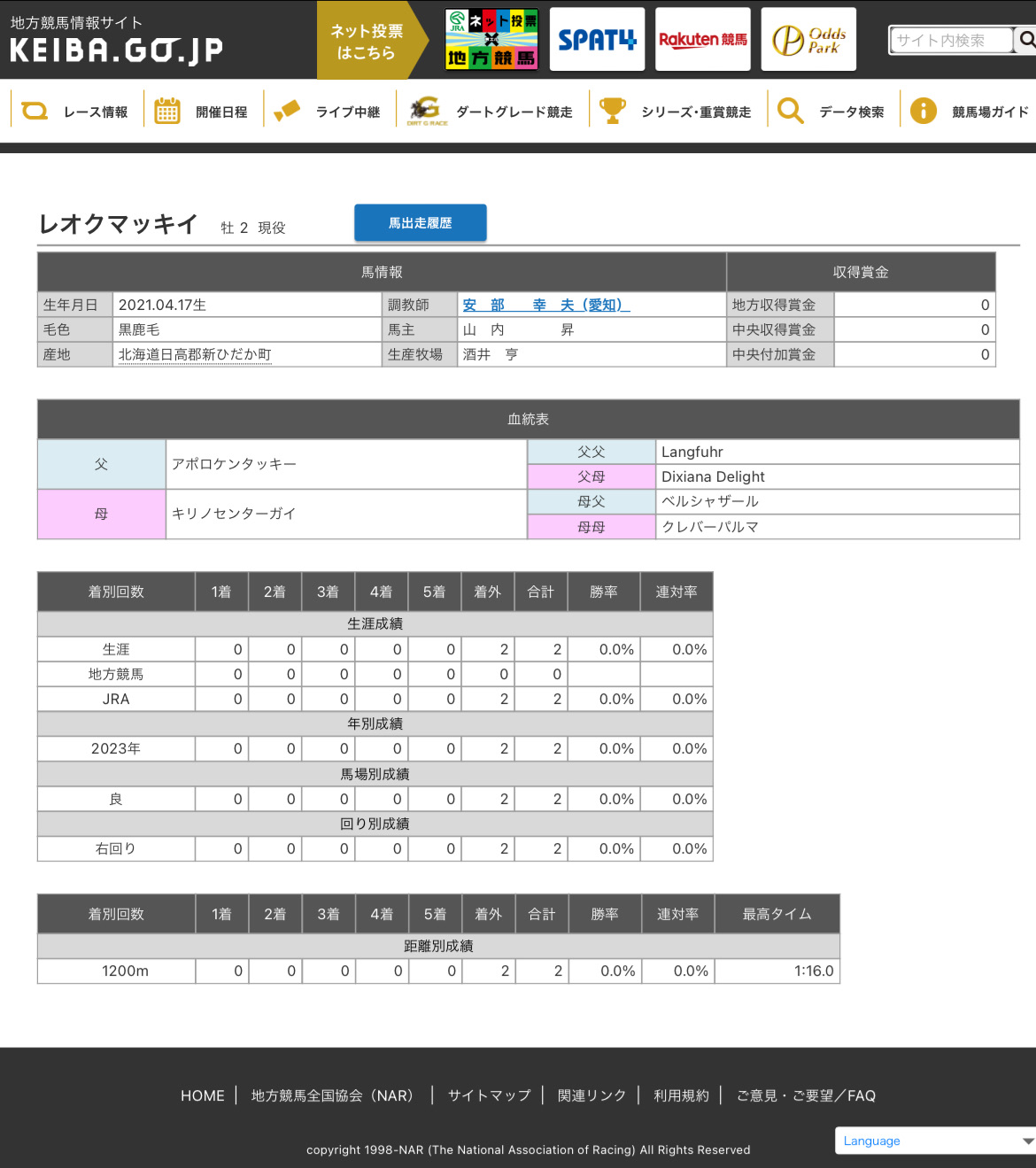This screenshot has width=1036, height=1168.
Task: Click the 2023年 row label
Action: pos(116,748)
